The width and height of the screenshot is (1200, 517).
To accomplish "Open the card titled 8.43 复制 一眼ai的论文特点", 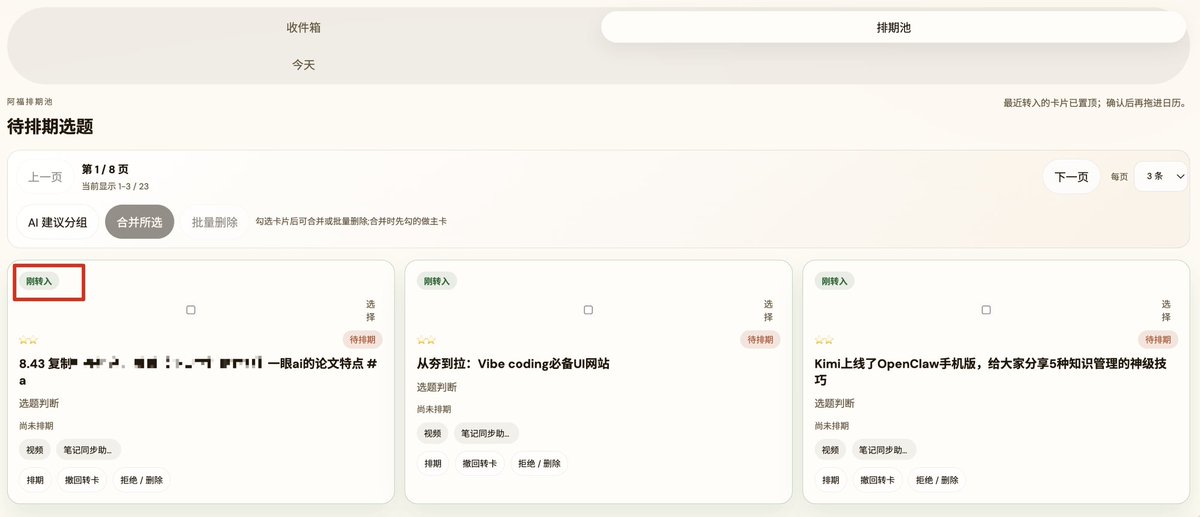I will click(198, 372).
